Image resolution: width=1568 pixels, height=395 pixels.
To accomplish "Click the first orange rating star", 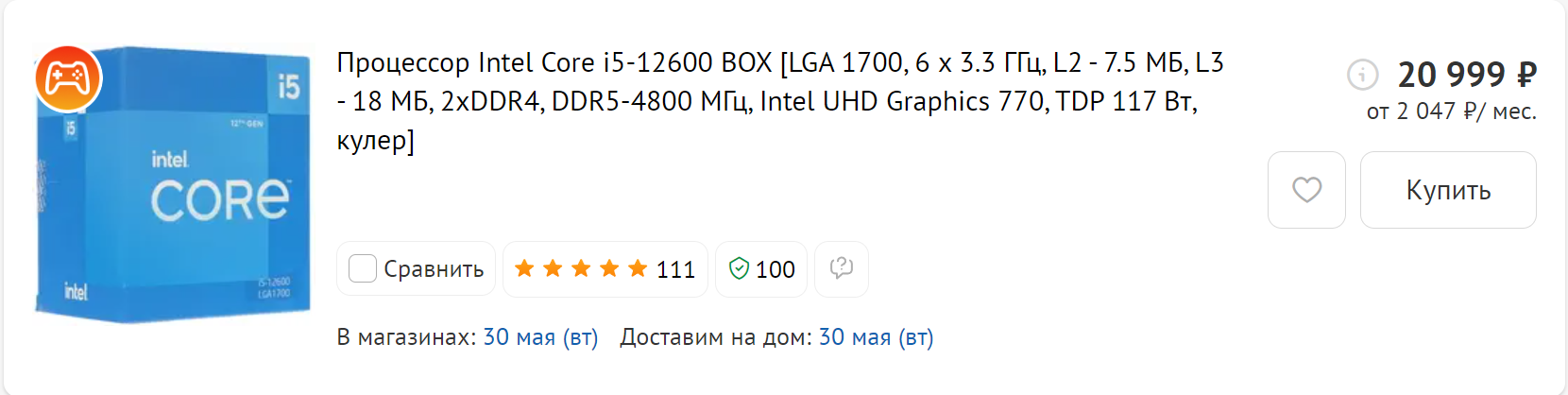I will pos(524,269).
